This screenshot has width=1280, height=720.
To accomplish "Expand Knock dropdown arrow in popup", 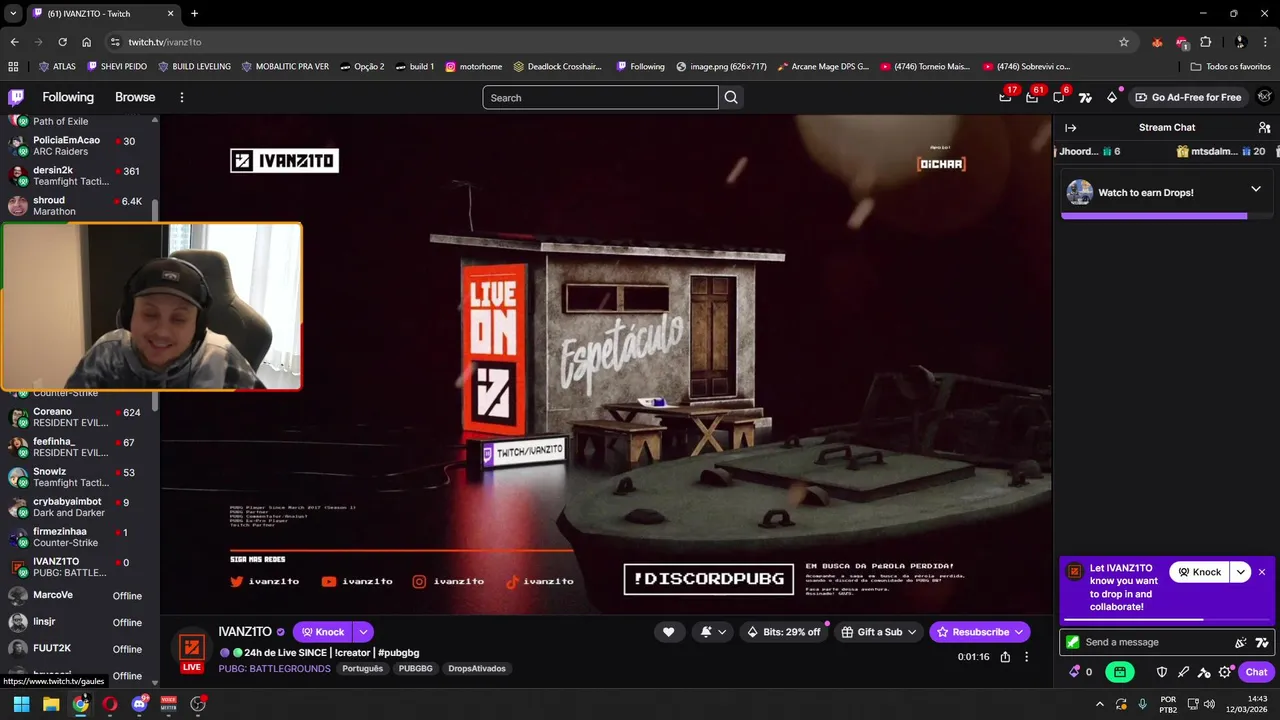I will [1241, 572].
